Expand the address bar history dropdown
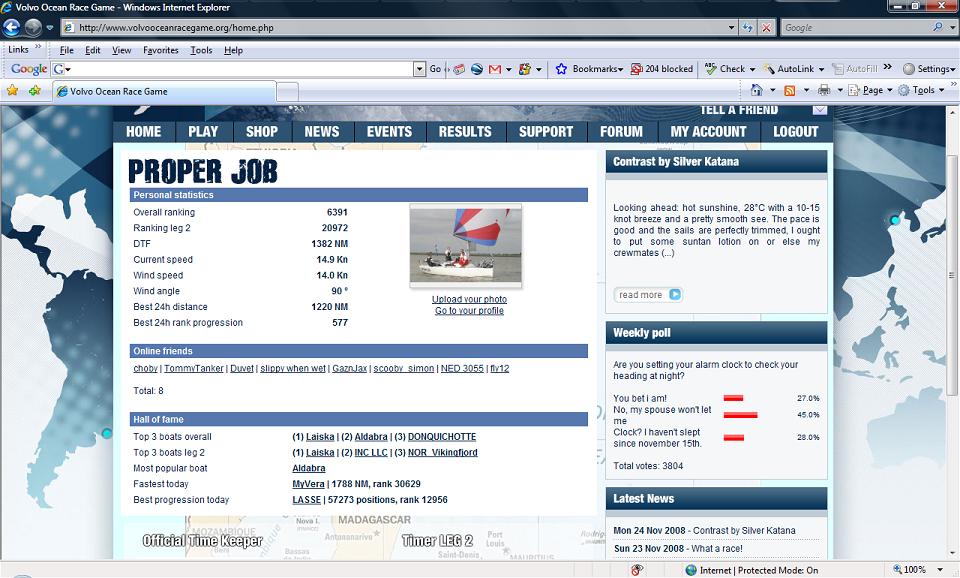960x578 pixels. [x=731, y=28]
